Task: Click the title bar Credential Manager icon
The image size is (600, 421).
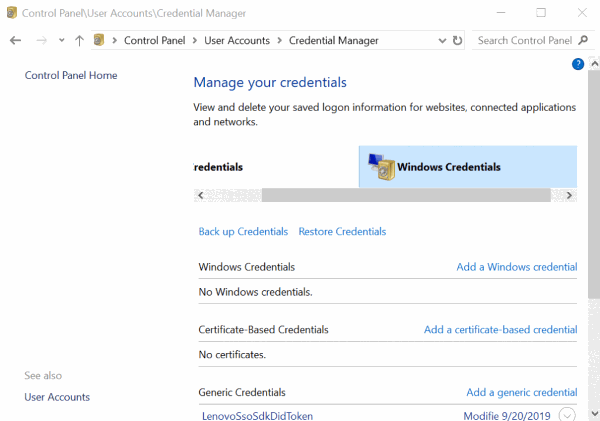Action: point(11,13)
